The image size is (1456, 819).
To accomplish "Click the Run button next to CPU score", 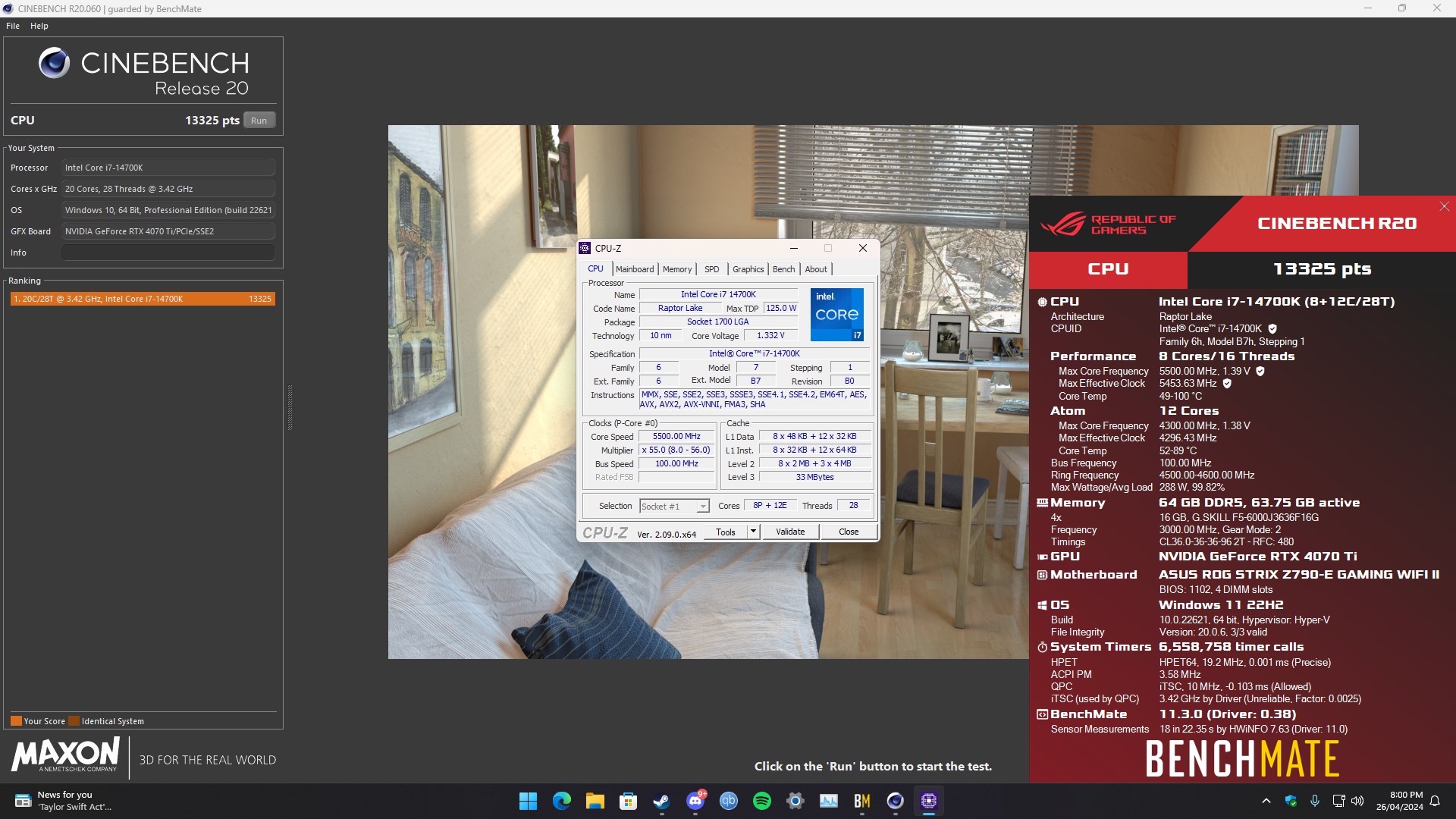I will [259, 121].
